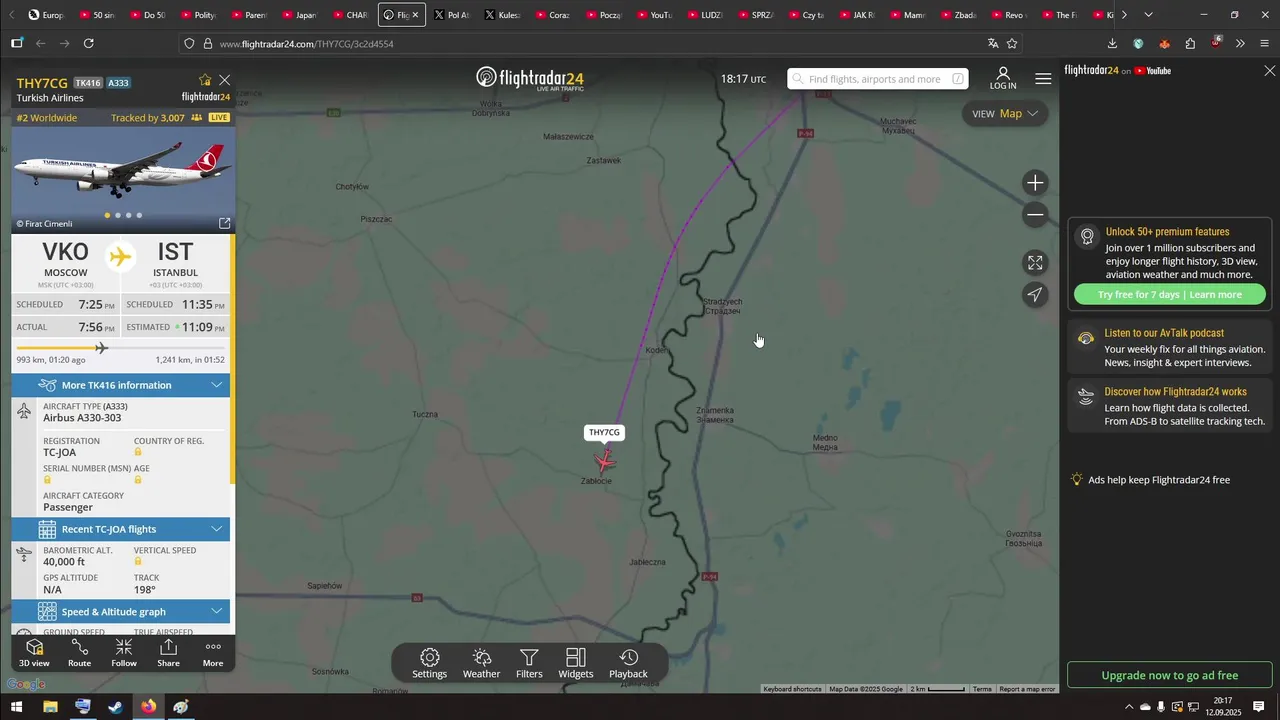
Task: Open the browser translate page icon
Action: click(x=993, y=44)
